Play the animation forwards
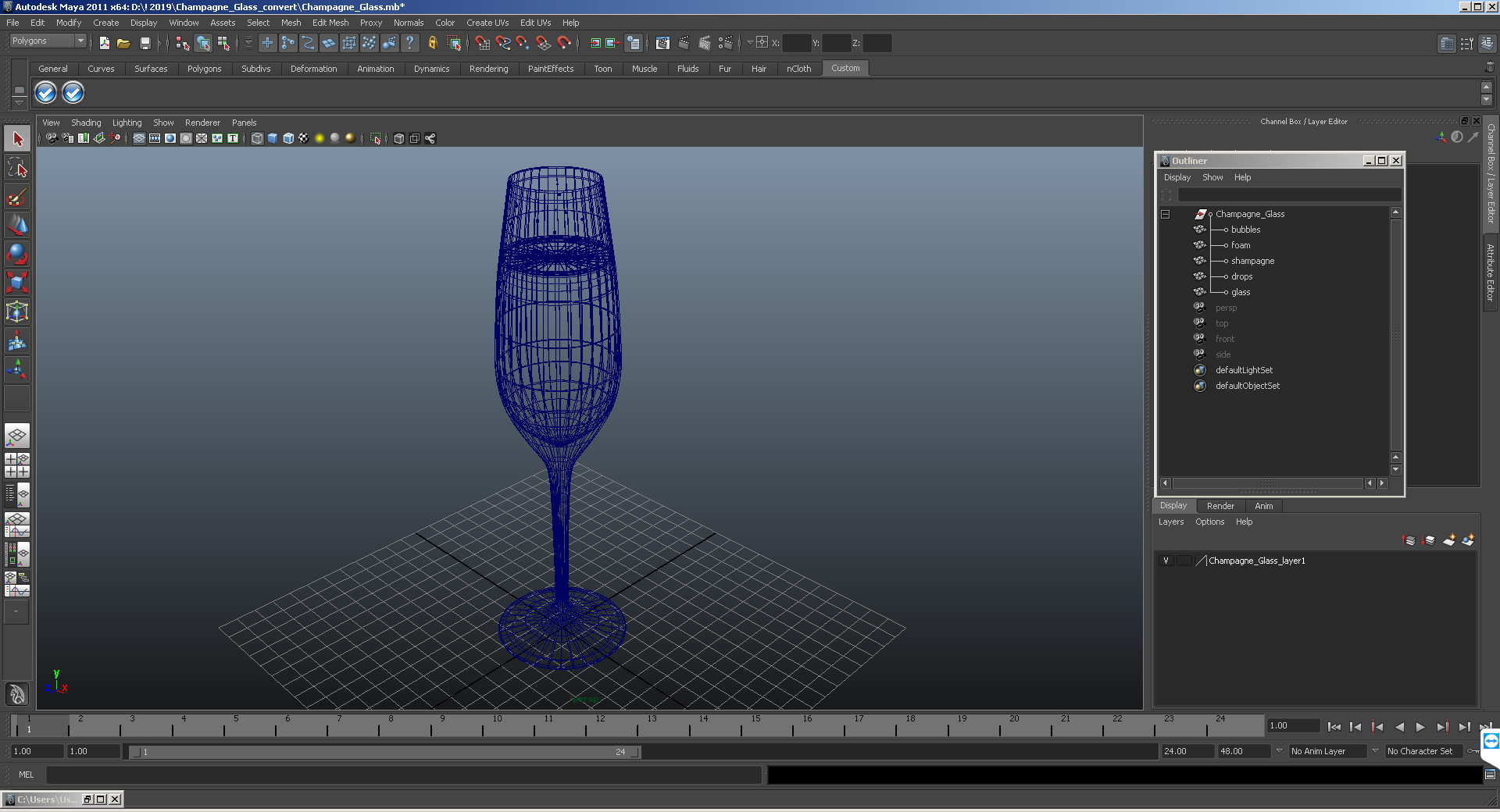The height and width of the screenshot is (812, 1500). pos(1420,727)
